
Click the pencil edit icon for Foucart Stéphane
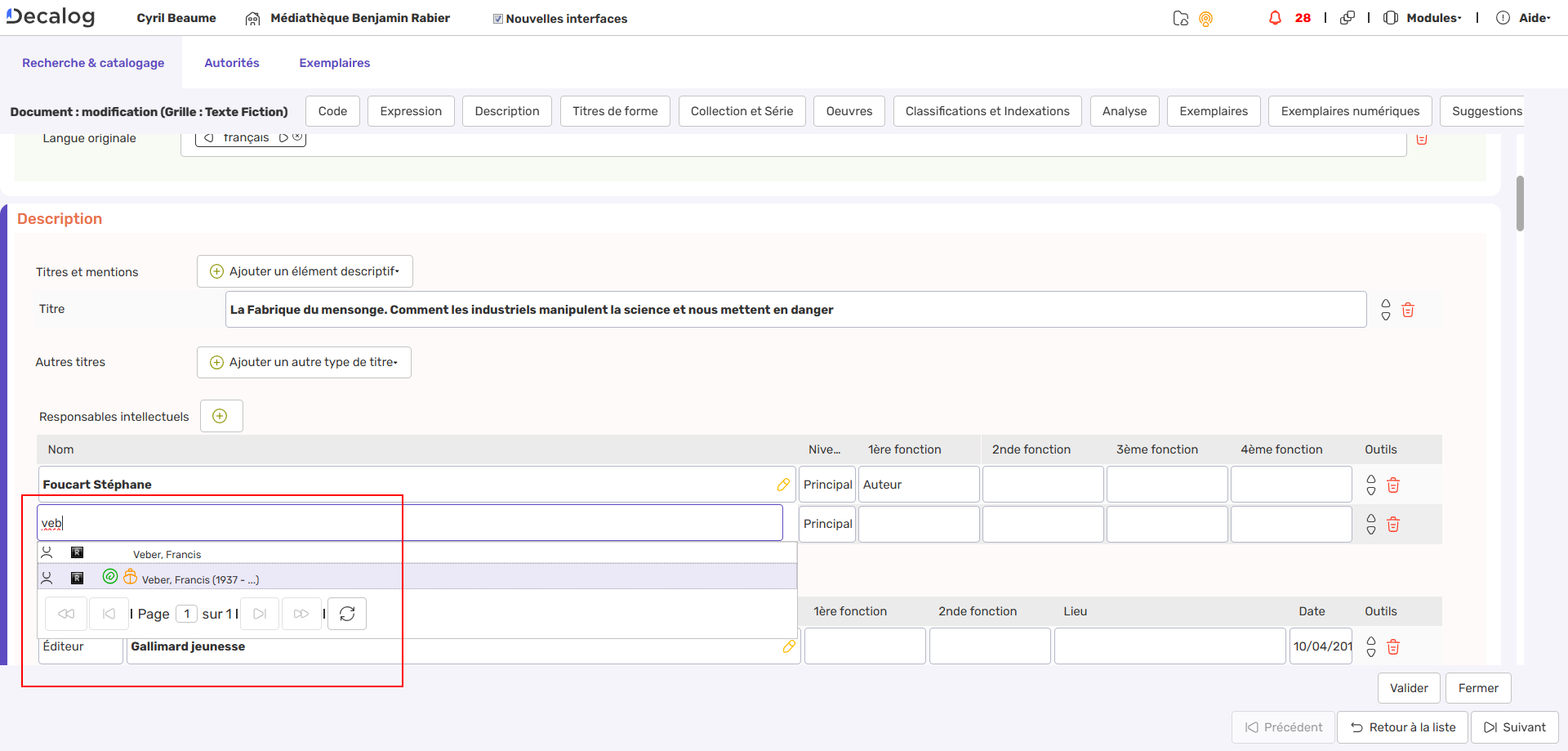tap(783, 485)
